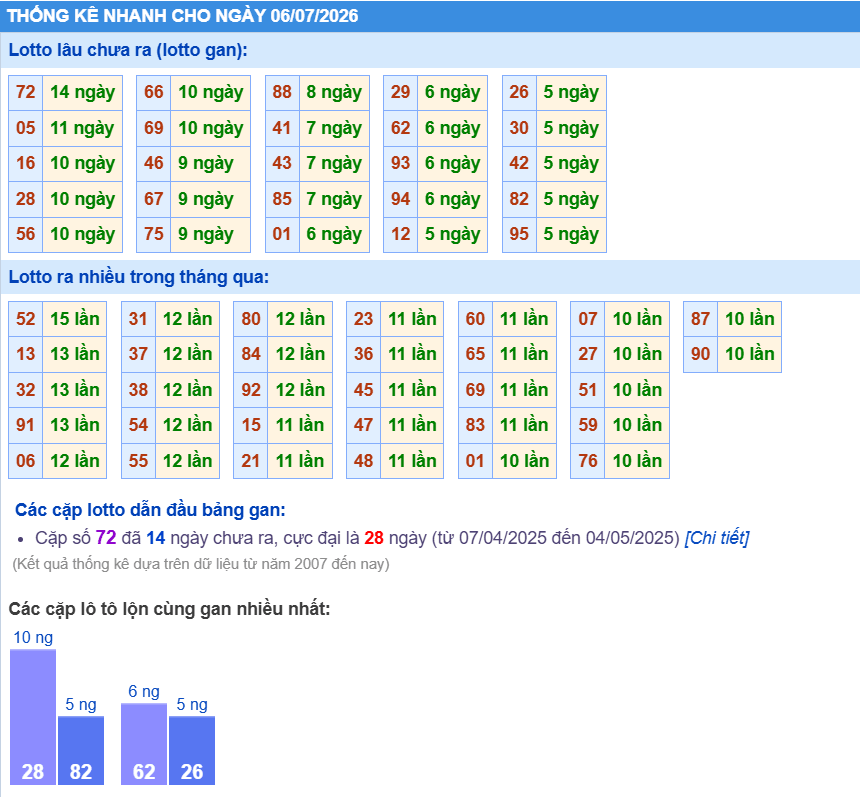Click number 52 with 15 lần

[x=26, y=319]
